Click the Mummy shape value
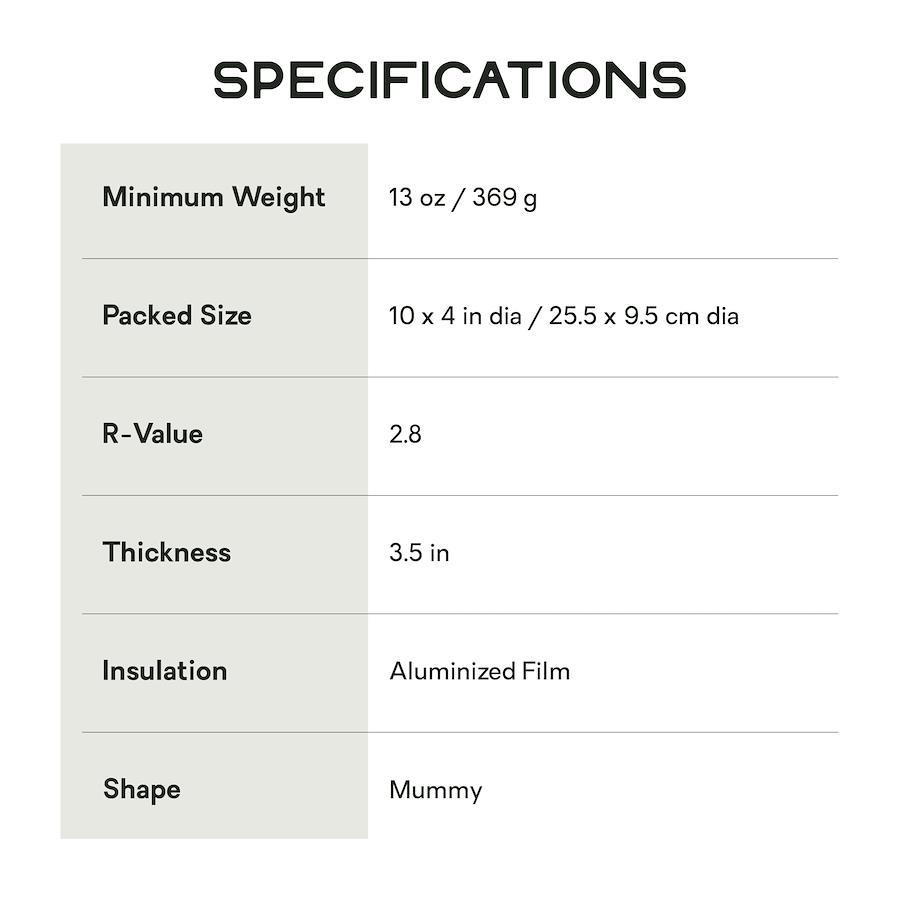900x900 pixels. (x=436, y=791)
